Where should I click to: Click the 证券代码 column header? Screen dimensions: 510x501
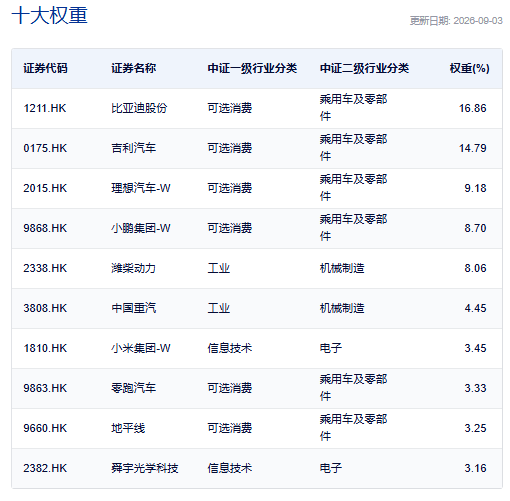click(x=45, y=68)
